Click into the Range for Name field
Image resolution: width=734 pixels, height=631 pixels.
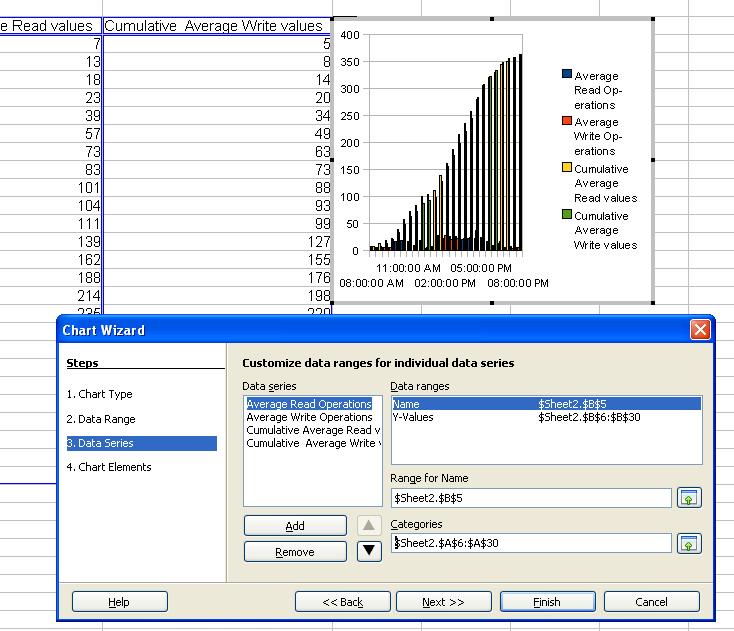tap(530, 498)
